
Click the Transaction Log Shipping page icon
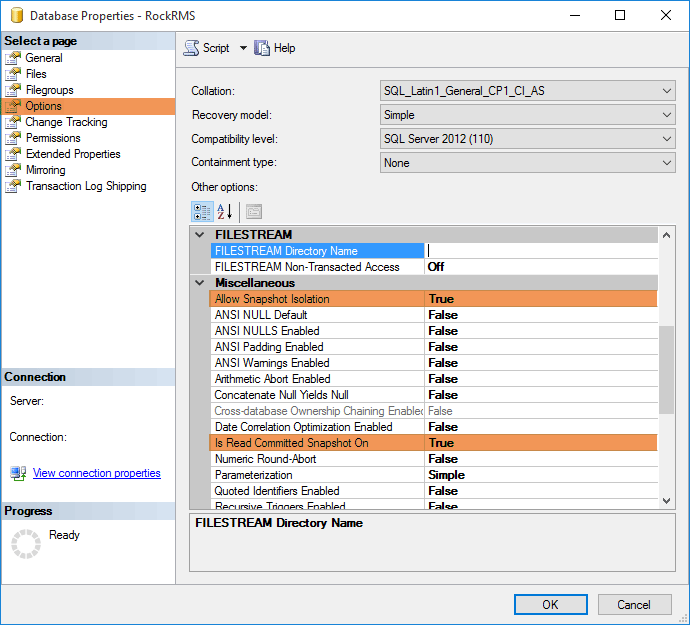(13, 186)
